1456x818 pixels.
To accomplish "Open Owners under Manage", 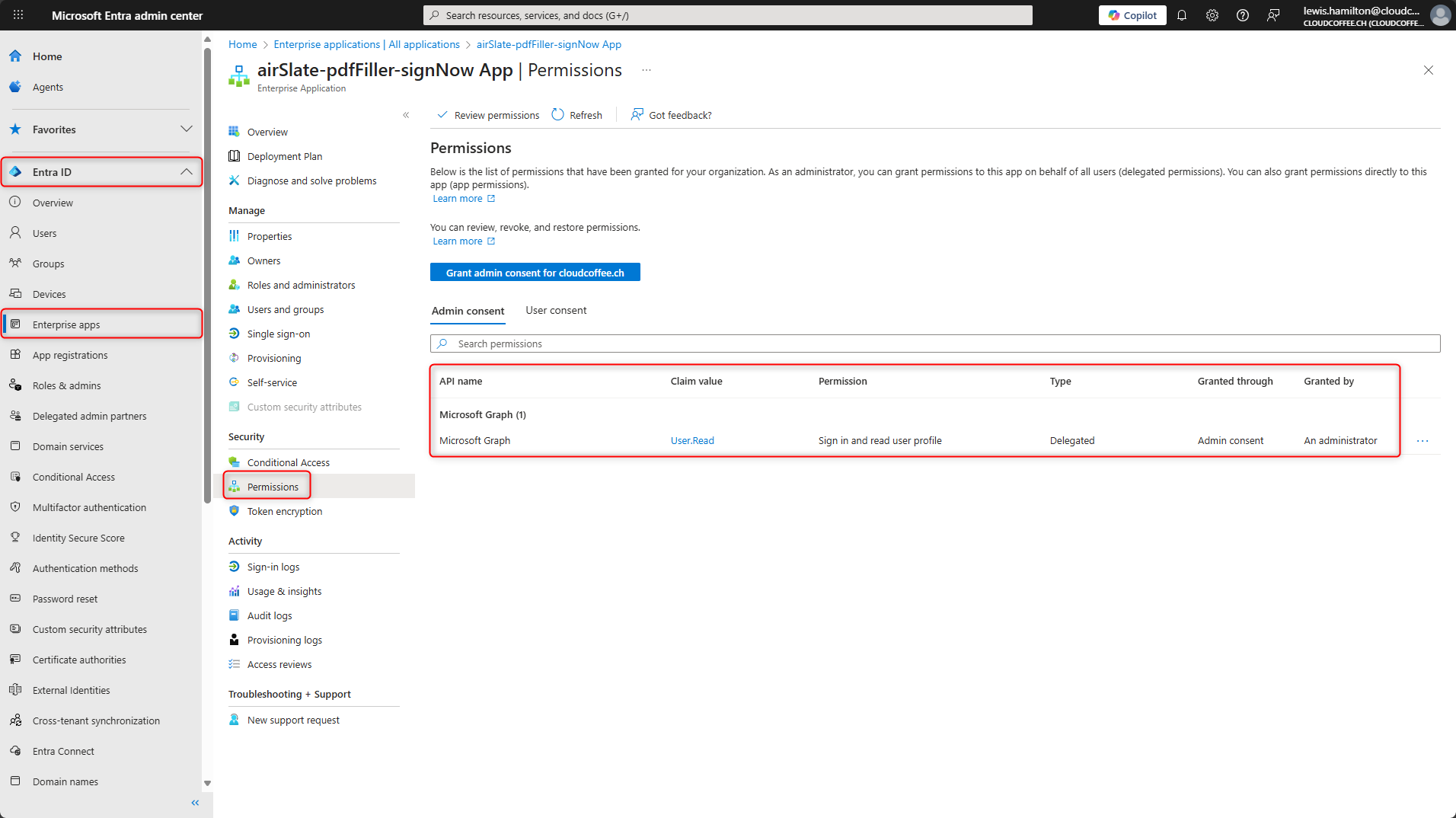I will (x=263, y=260).
